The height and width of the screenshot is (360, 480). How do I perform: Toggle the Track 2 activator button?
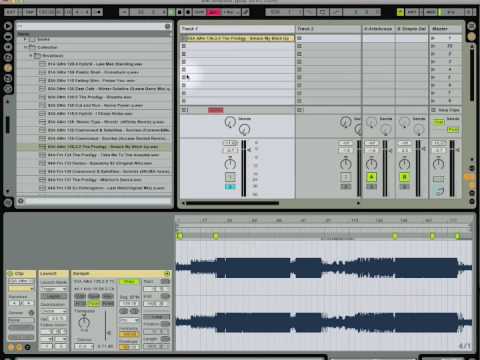click(346, 177)
